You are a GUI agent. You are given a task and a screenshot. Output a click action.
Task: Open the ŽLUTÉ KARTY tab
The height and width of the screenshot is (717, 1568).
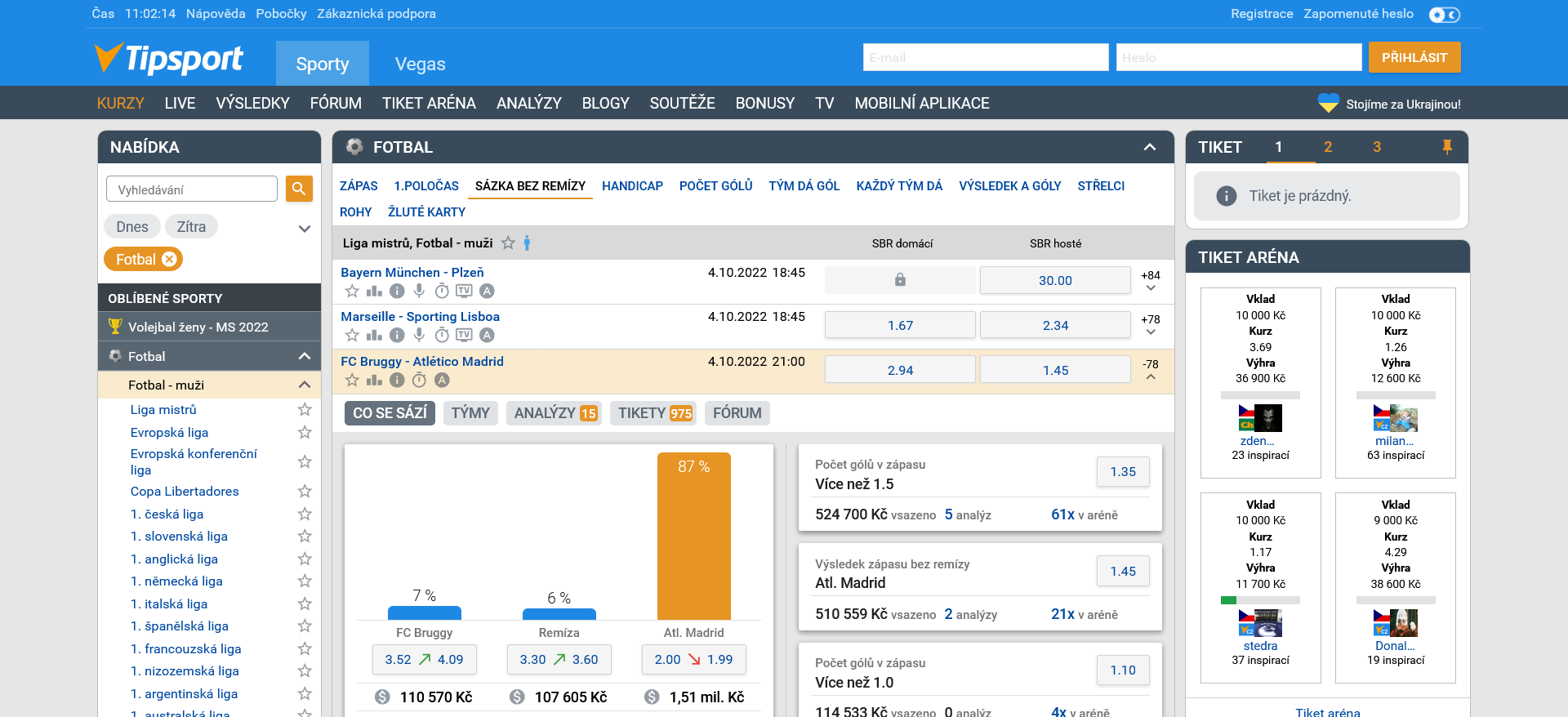pos(426,212)
